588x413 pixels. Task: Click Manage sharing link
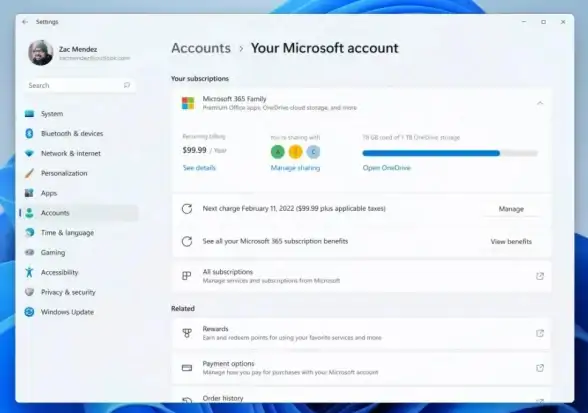pos(296,168)
